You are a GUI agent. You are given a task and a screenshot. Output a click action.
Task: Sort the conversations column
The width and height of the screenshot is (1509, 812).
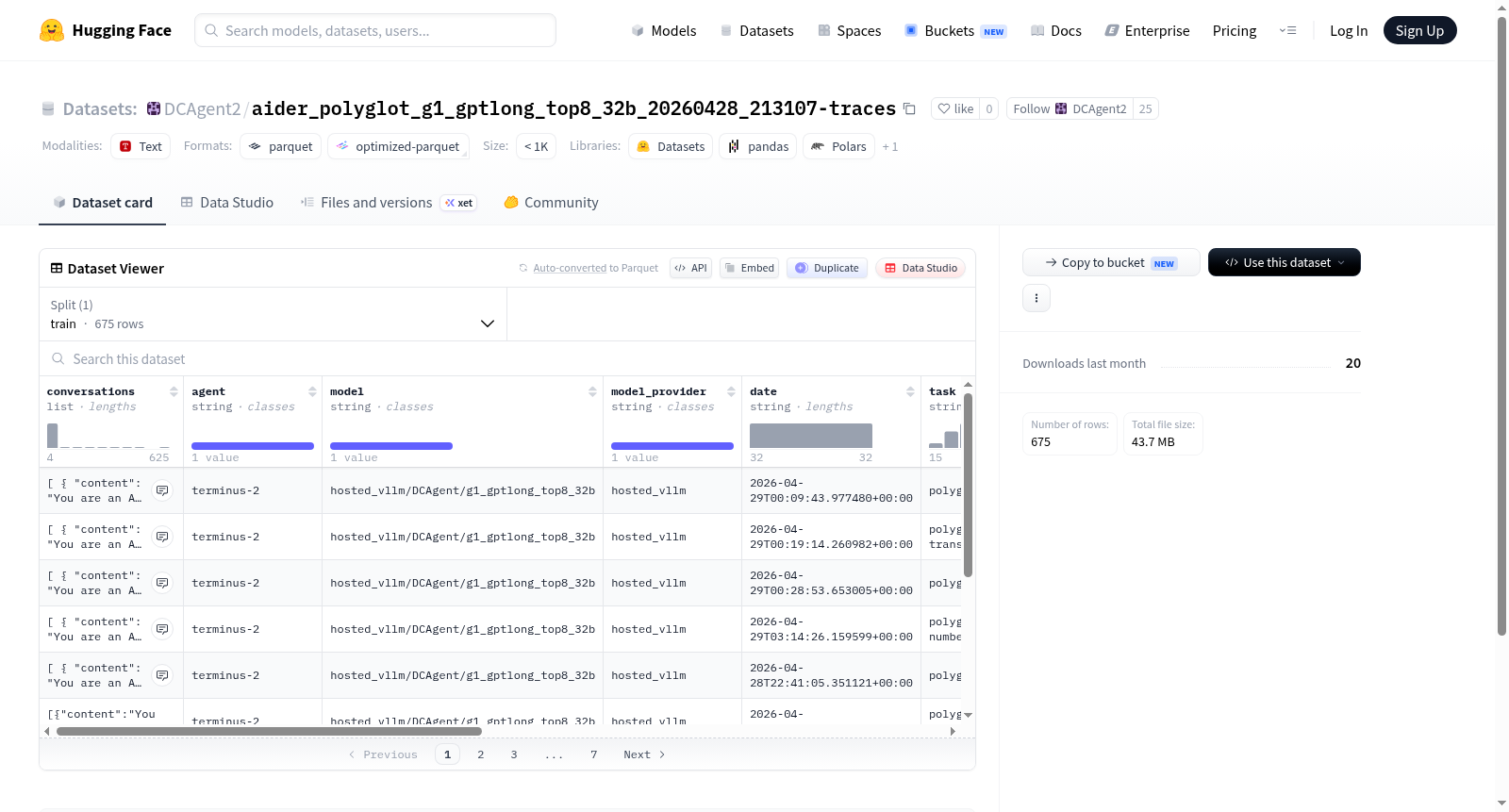click(x=174, y=391)
